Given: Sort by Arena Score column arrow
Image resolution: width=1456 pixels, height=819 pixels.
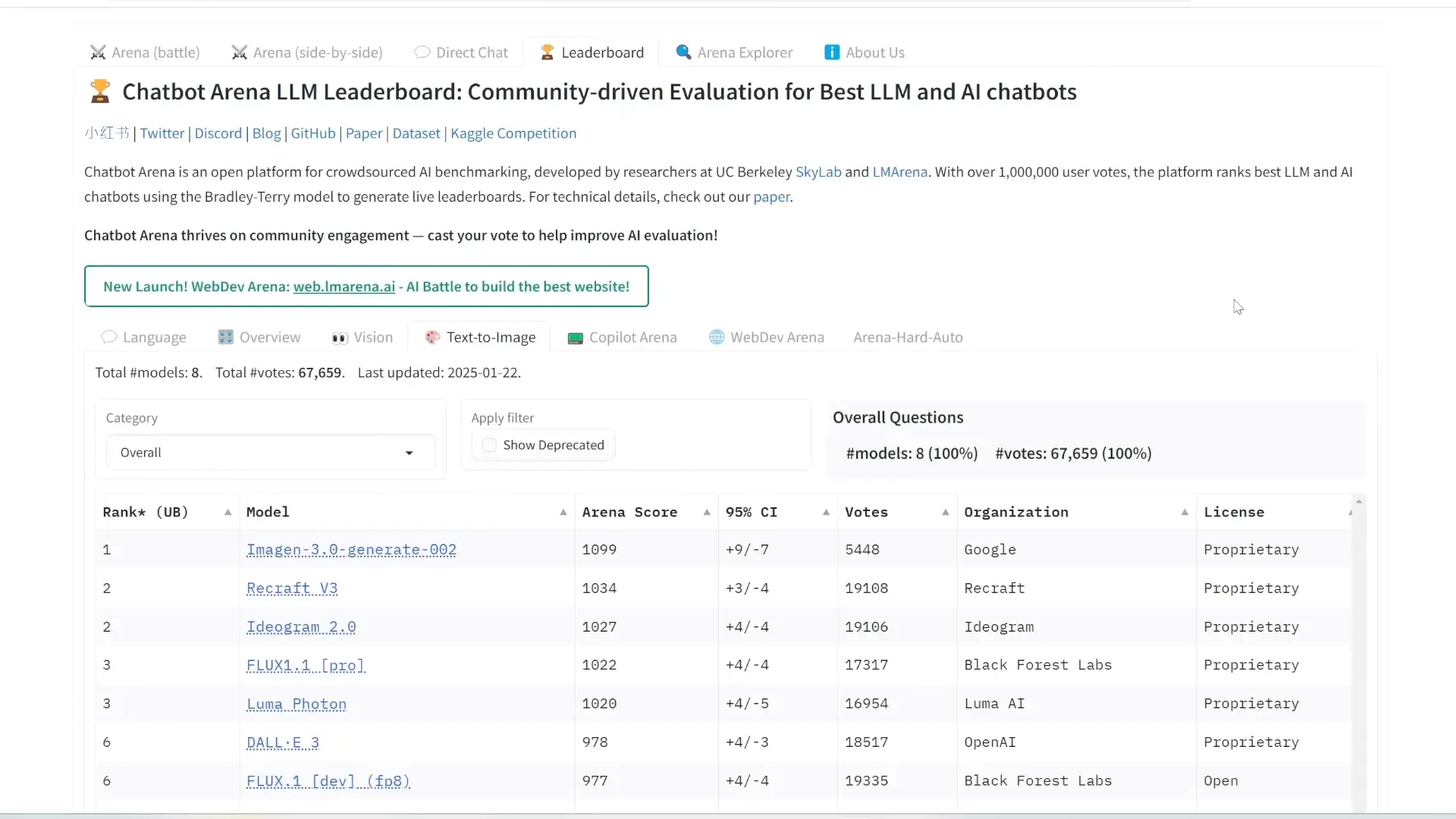Looking at the screenshot, I should pos(707,513).
